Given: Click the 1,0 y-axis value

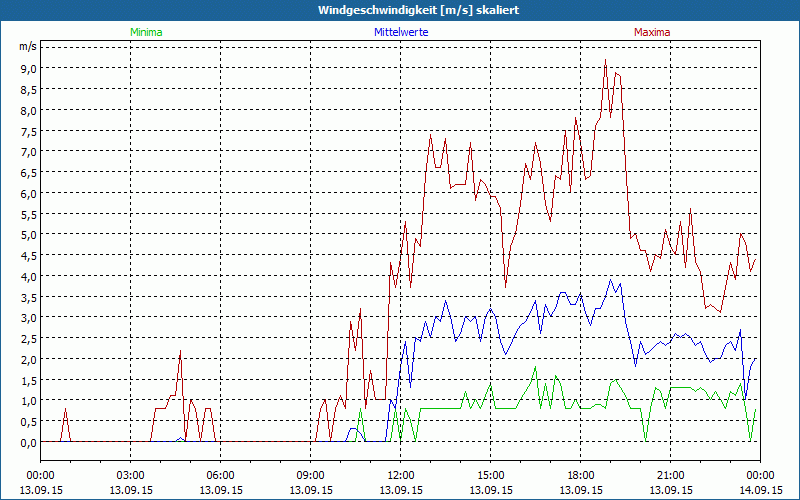Looking at the screenshot, I should coord(29,401).
